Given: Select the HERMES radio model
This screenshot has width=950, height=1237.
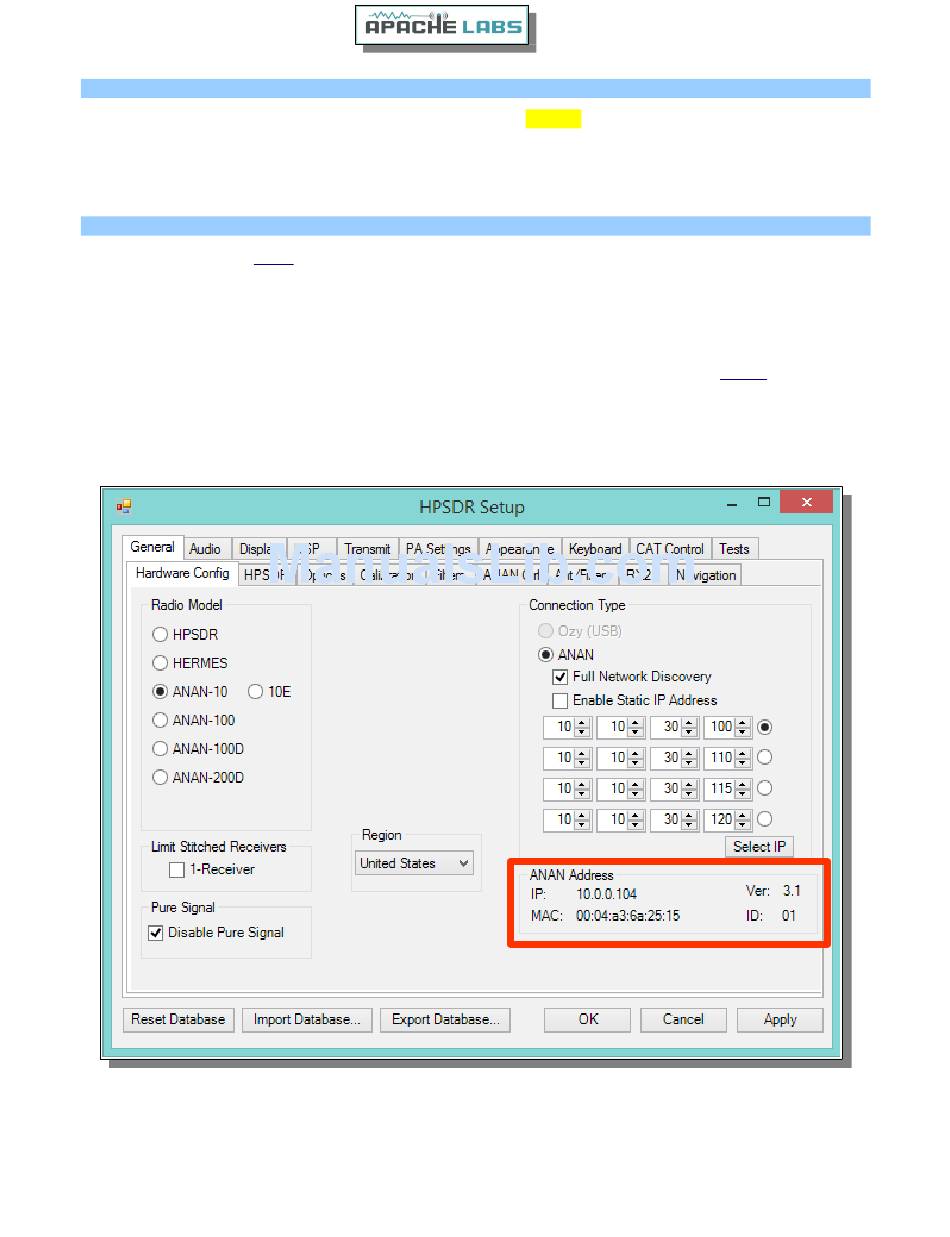Looking at the screenshot, I should [160, 663].
